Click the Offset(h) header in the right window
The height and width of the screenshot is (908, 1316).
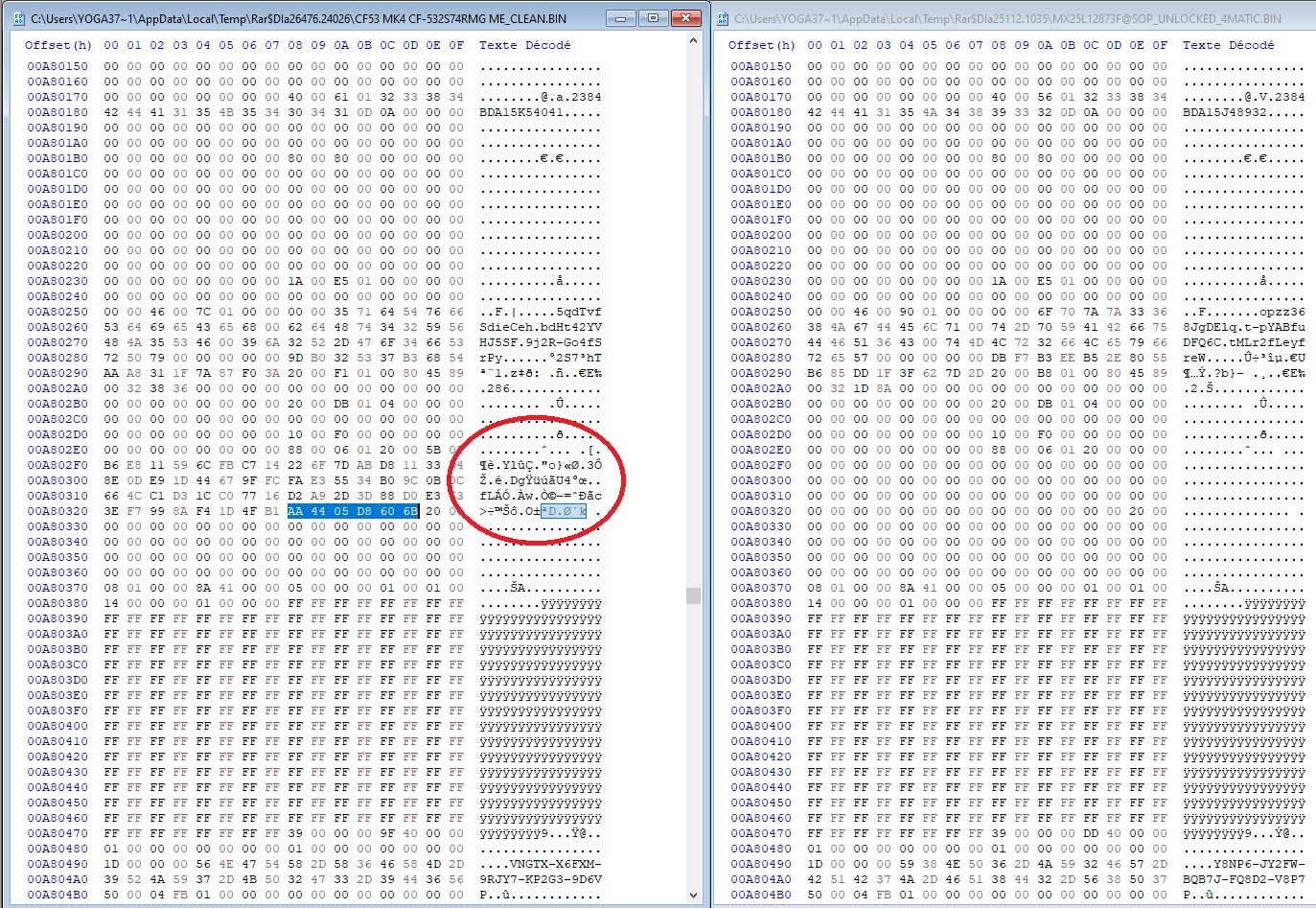762,45
